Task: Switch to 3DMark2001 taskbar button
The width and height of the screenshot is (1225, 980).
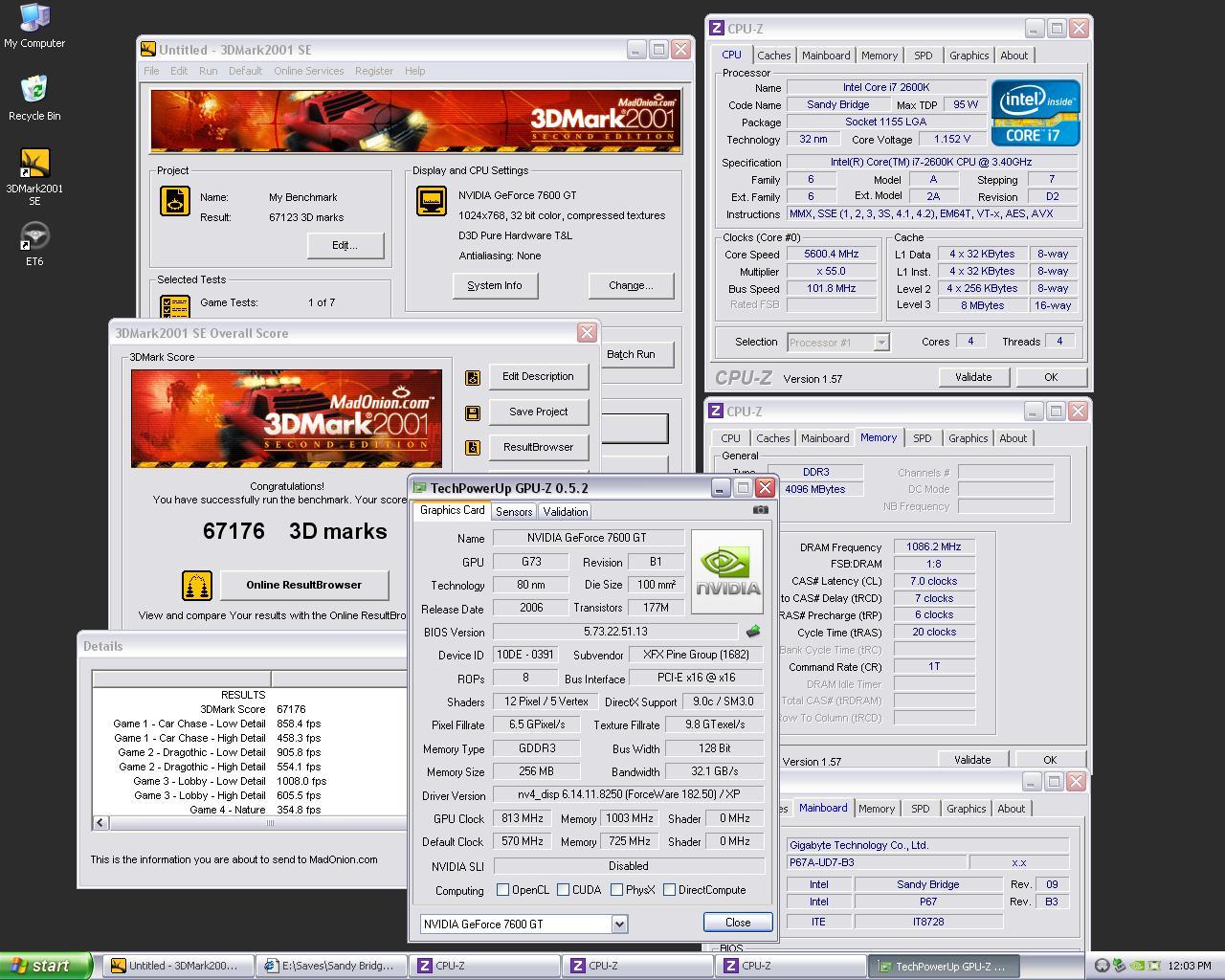Action: pos(179,966)
